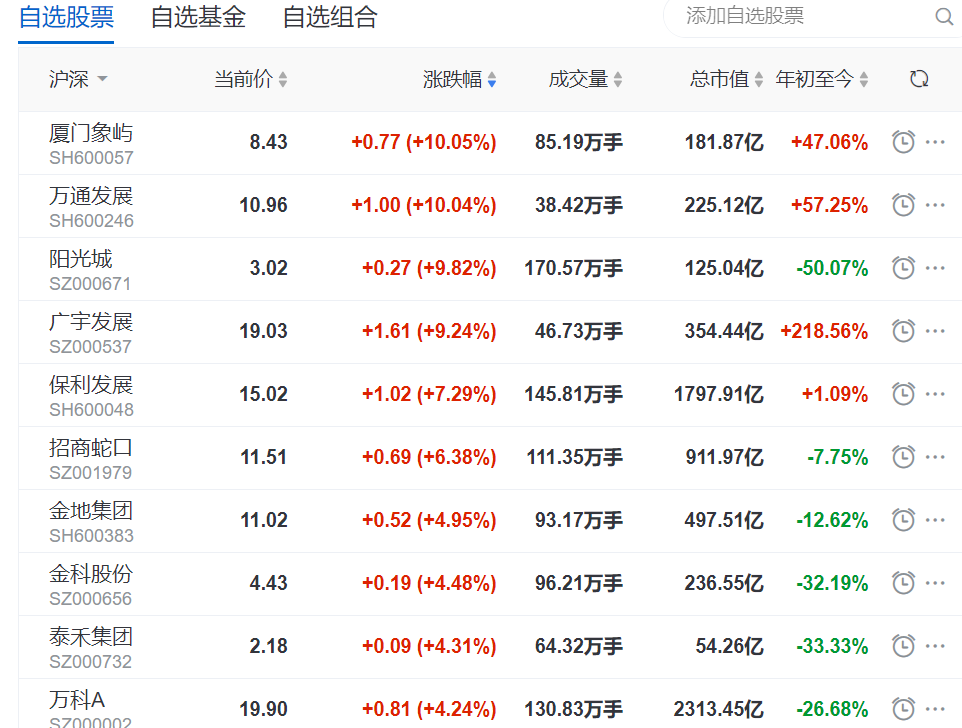Set price alert for 保利发展
Screen dimensions: 962x728
click(903, 394)
